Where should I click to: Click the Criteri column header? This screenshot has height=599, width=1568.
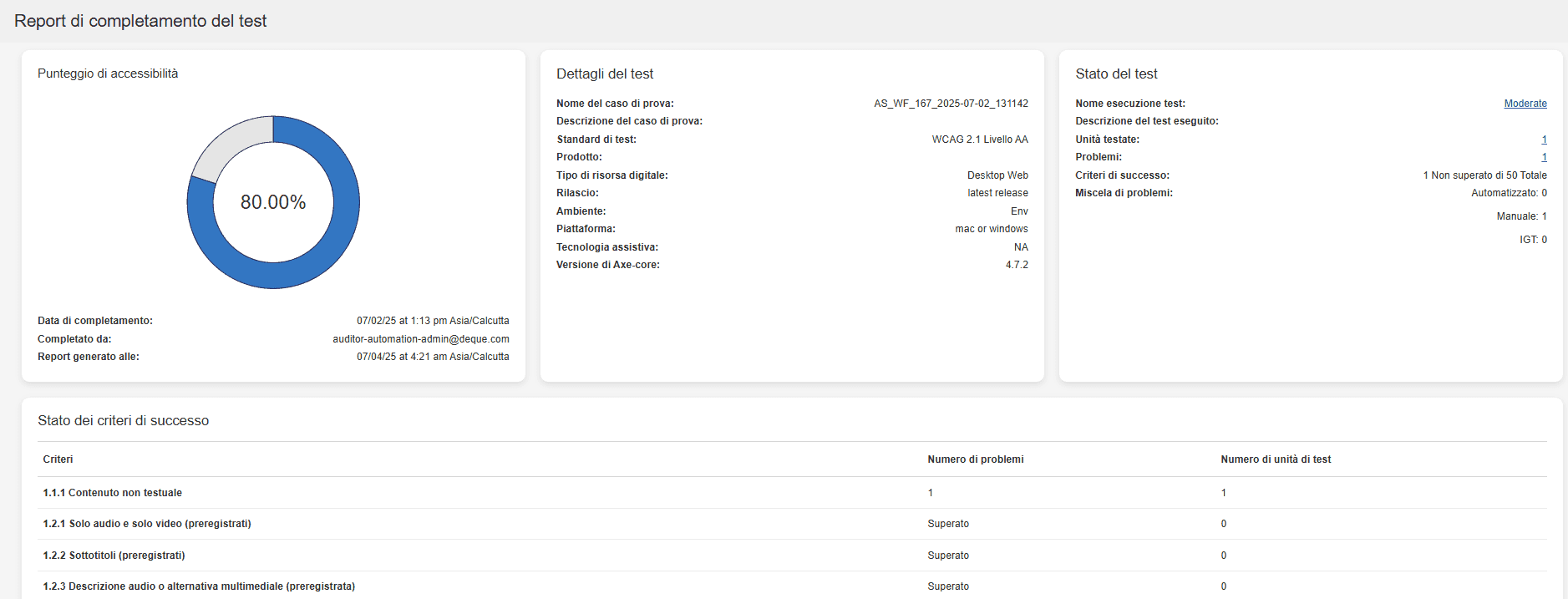(58, 459)
